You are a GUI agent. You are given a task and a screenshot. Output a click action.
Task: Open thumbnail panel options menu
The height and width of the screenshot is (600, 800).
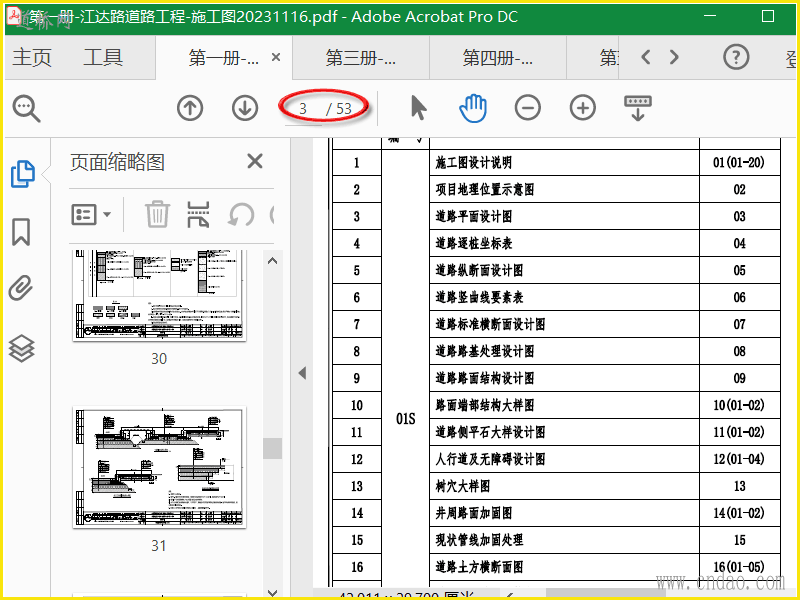point(91,214)
